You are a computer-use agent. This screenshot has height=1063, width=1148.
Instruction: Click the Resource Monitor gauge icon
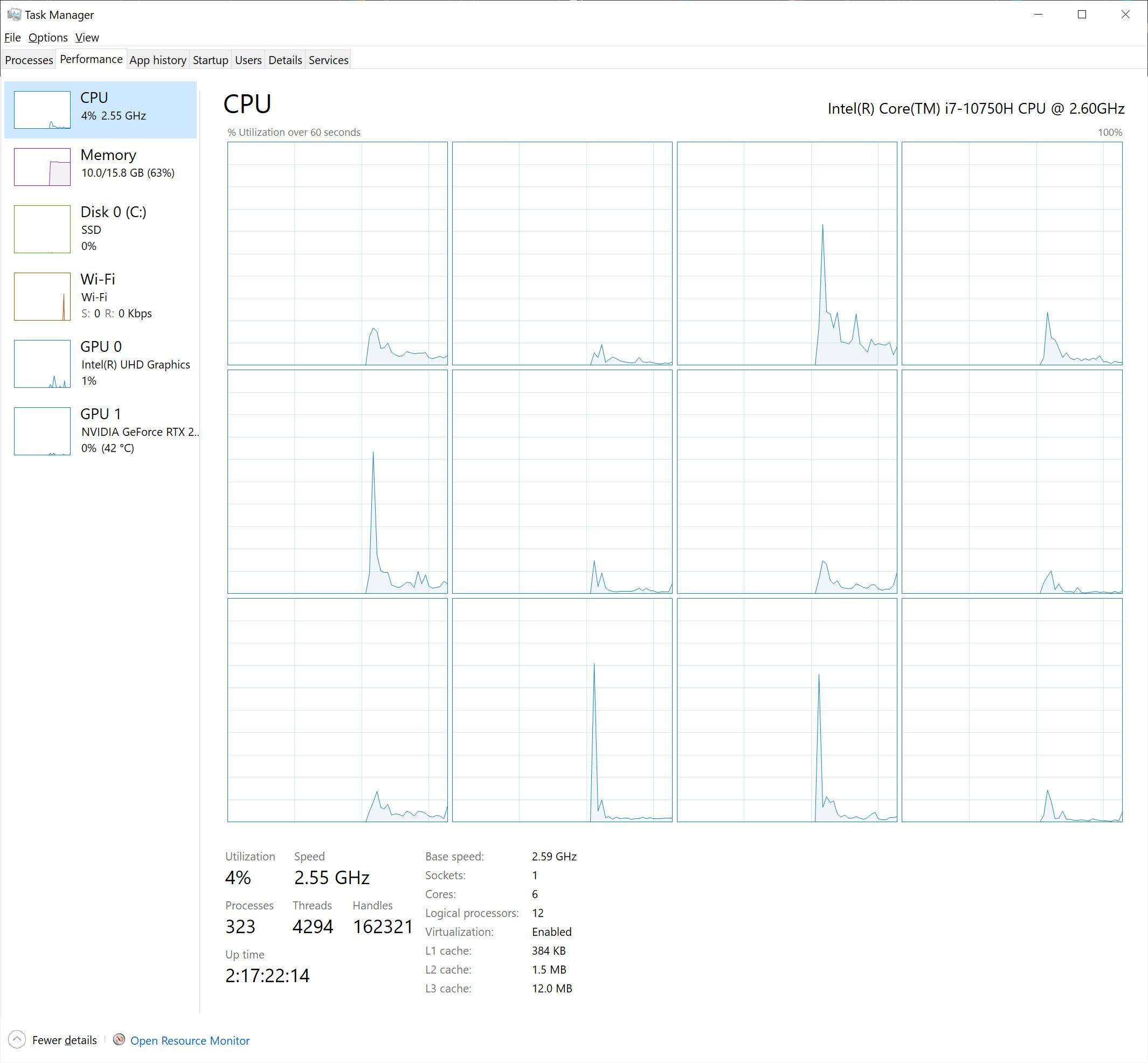tap(119, 1039)
